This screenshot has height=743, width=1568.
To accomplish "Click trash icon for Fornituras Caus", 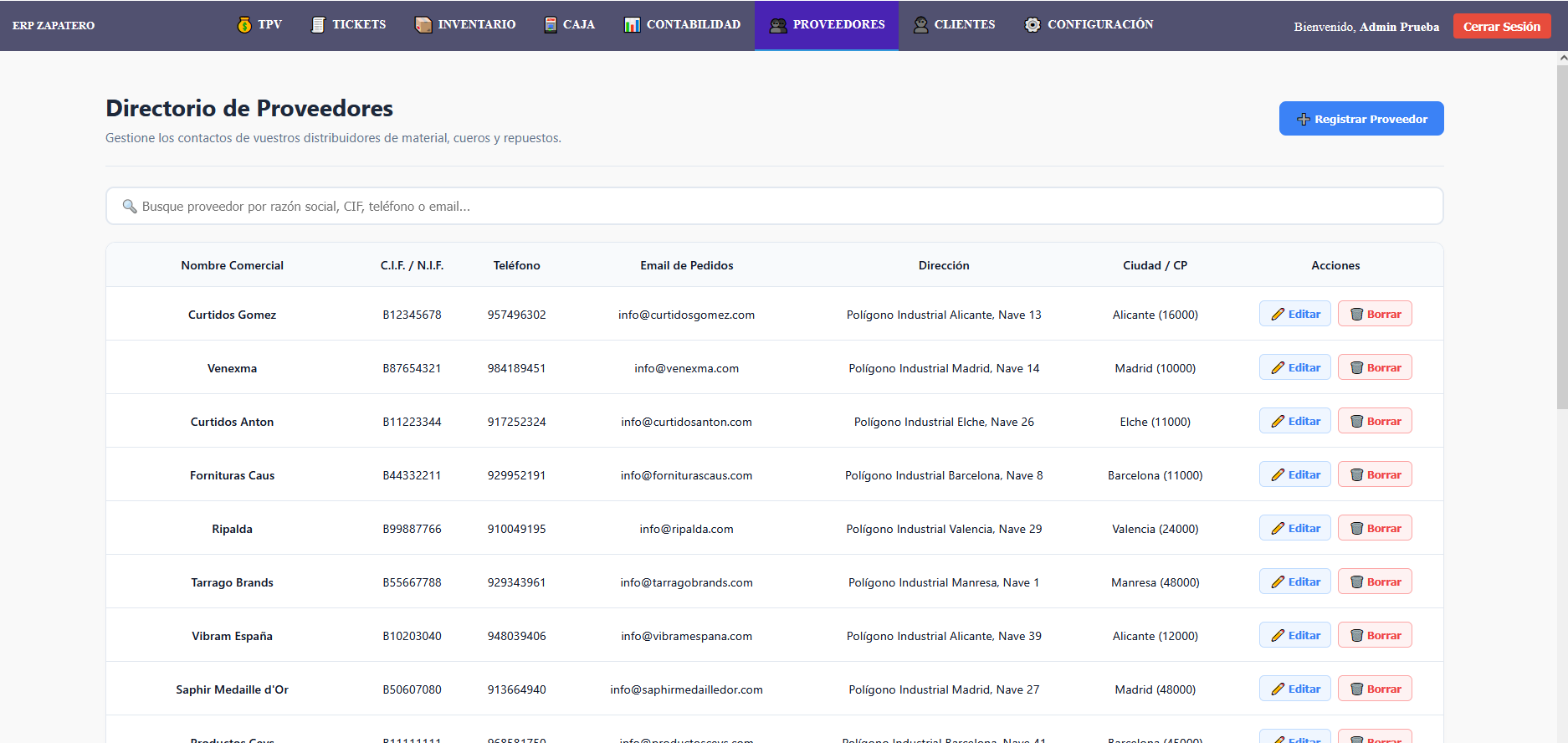I will (x=1356, y=474).
